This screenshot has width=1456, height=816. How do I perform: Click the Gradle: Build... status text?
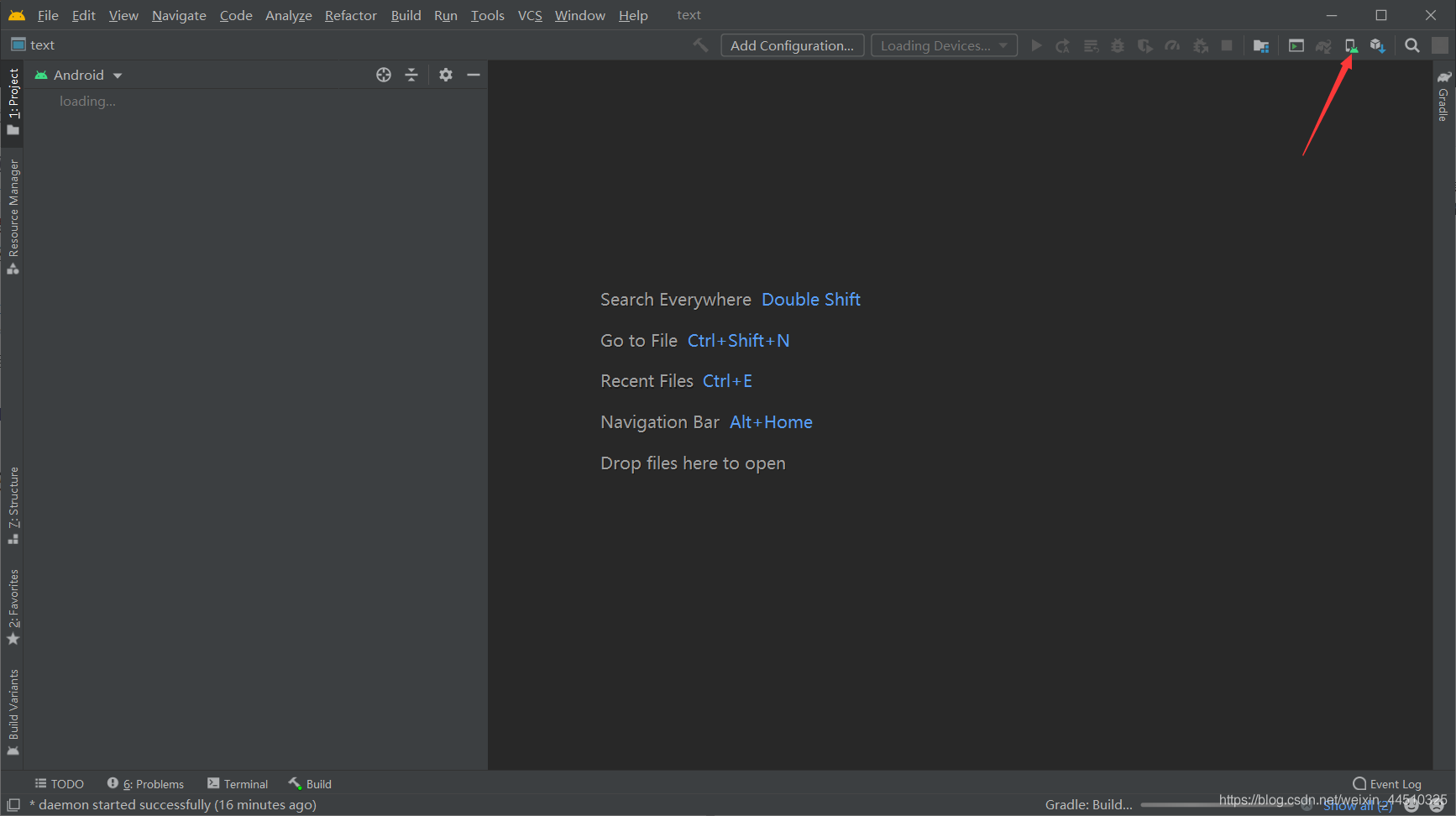[x=1089, y=805]
